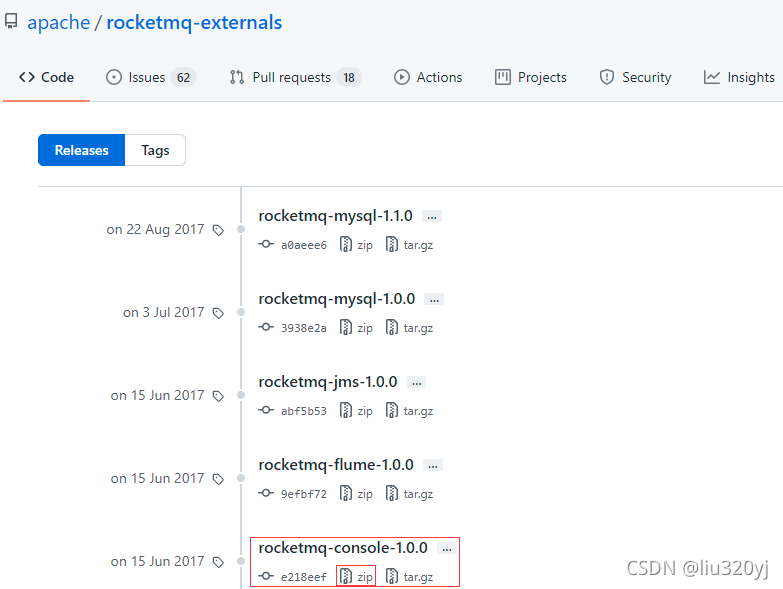
Task: Click the tag icon in the rocketmq-flume row
Action: (218, 478)
